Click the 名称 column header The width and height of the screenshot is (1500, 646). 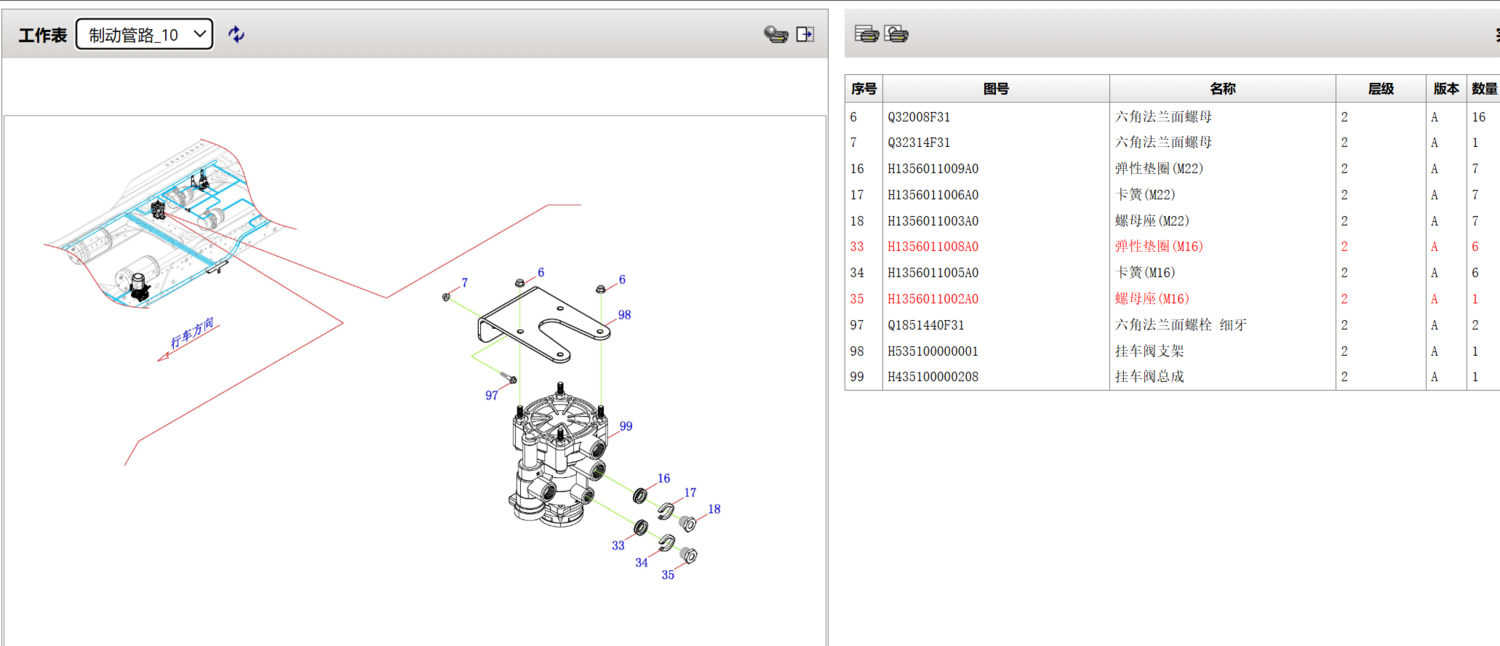(x=1222, y=89)
